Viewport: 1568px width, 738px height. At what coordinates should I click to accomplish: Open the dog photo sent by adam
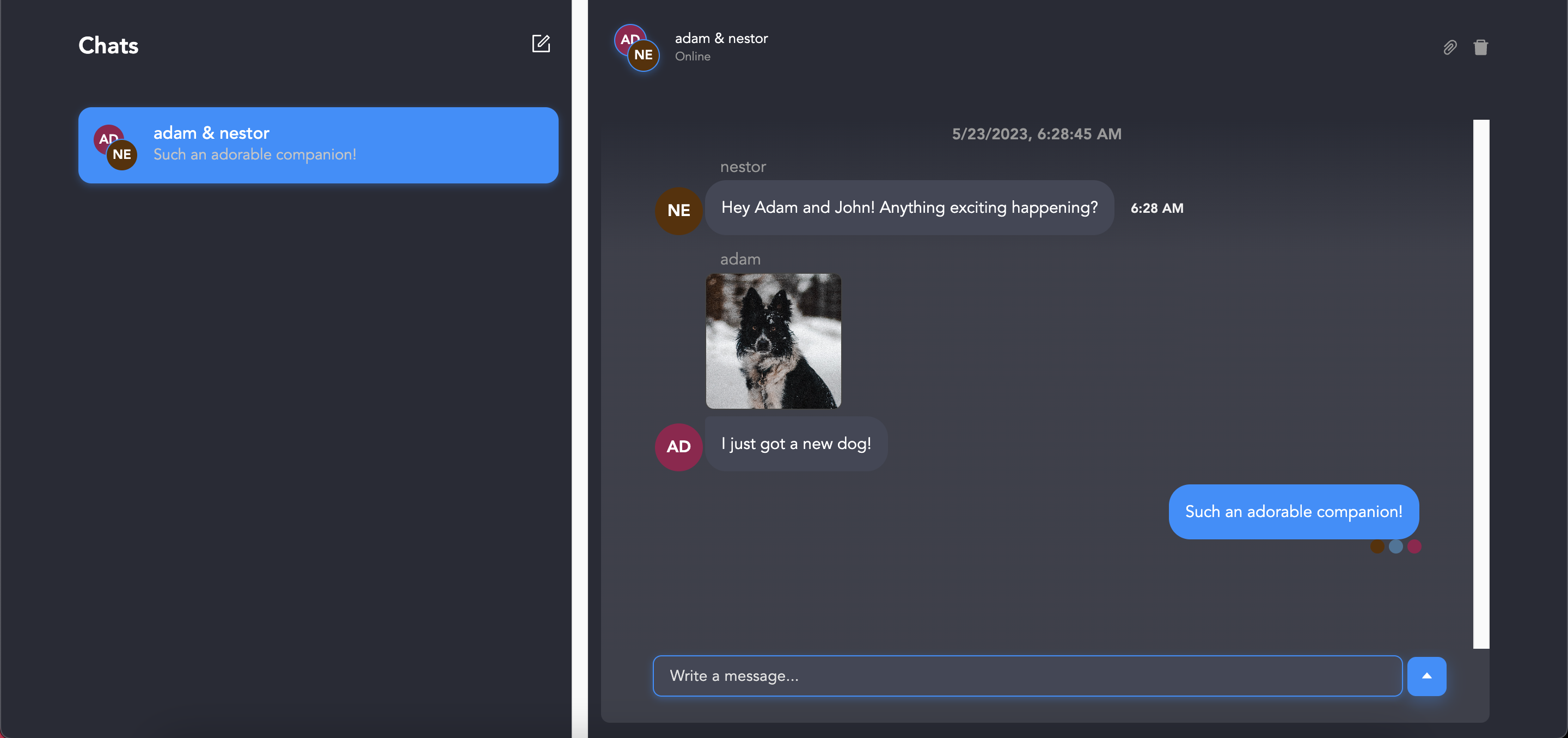(x=773, y=341)
